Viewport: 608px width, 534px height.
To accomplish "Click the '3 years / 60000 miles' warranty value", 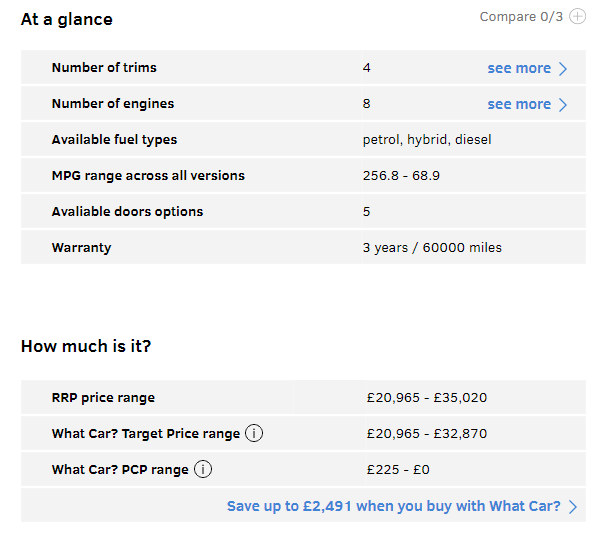I will pos(432,248).
